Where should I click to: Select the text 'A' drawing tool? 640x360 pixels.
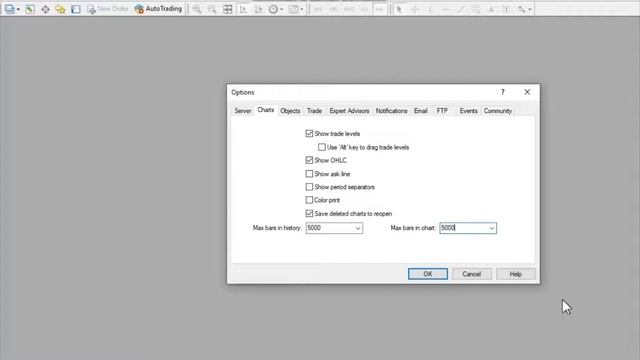pyautogui.click(x=491, y=9)
